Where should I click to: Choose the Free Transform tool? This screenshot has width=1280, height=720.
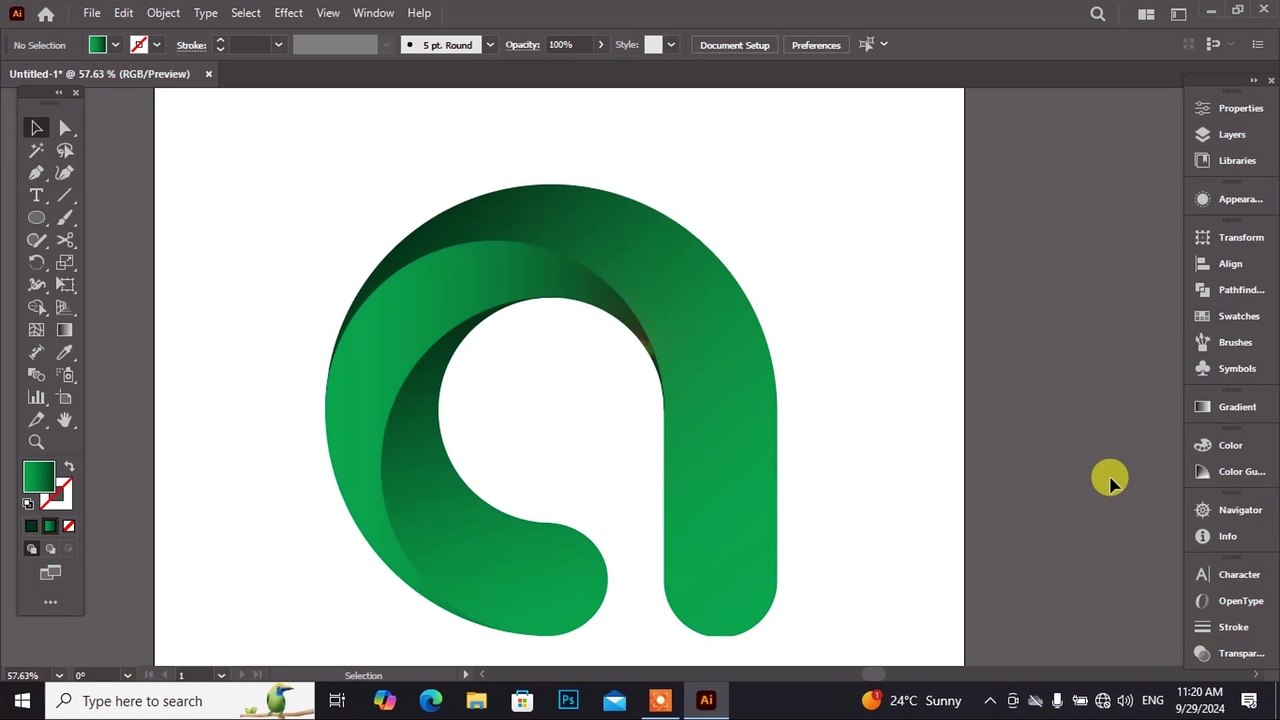(x=65, y=285)
